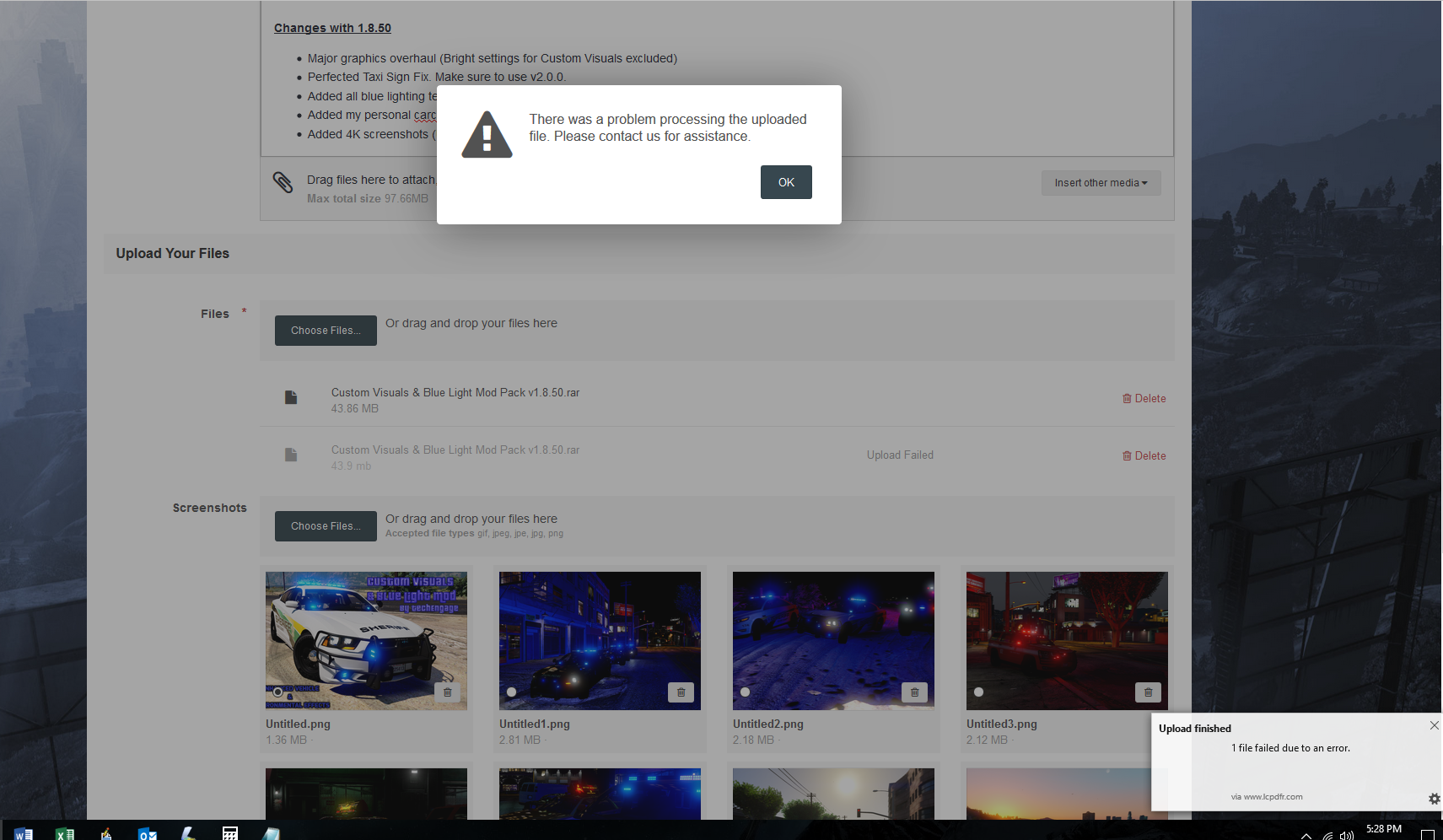Click the file icon of the failed upload
Screen dimensions: 1443x840
(291, 455)
